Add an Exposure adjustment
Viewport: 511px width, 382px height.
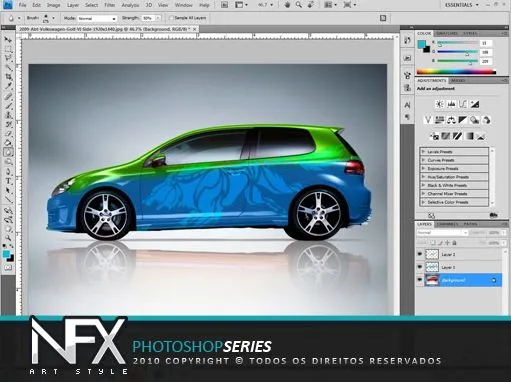point(475,104)
